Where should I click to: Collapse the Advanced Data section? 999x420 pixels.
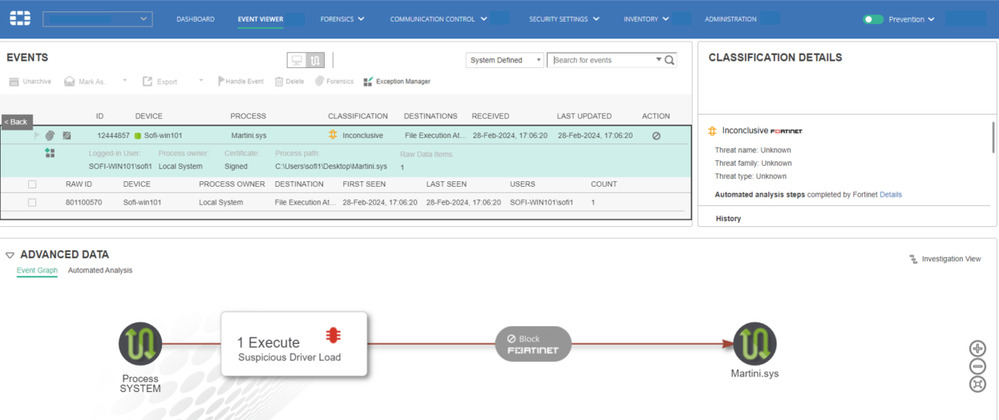10,256
